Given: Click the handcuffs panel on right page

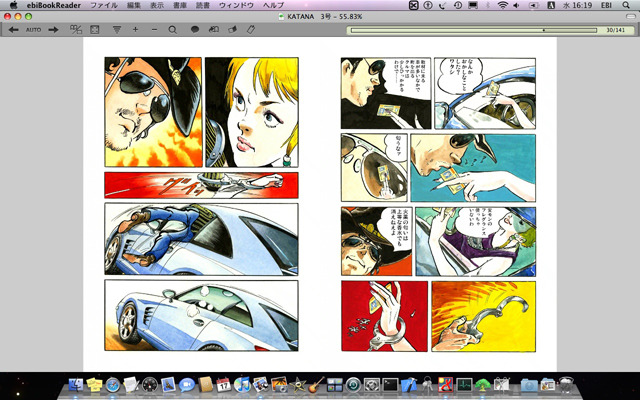Looking at the screenshot, I should pyautogui.click(x=484, y=316).
